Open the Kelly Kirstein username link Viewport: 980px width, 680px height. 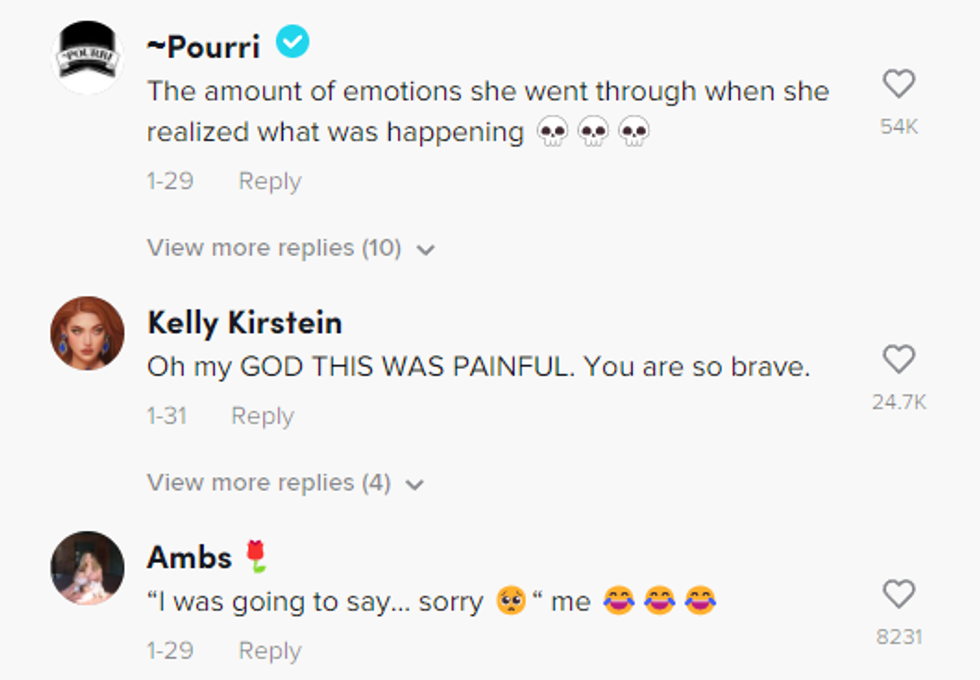pos(244,322)
